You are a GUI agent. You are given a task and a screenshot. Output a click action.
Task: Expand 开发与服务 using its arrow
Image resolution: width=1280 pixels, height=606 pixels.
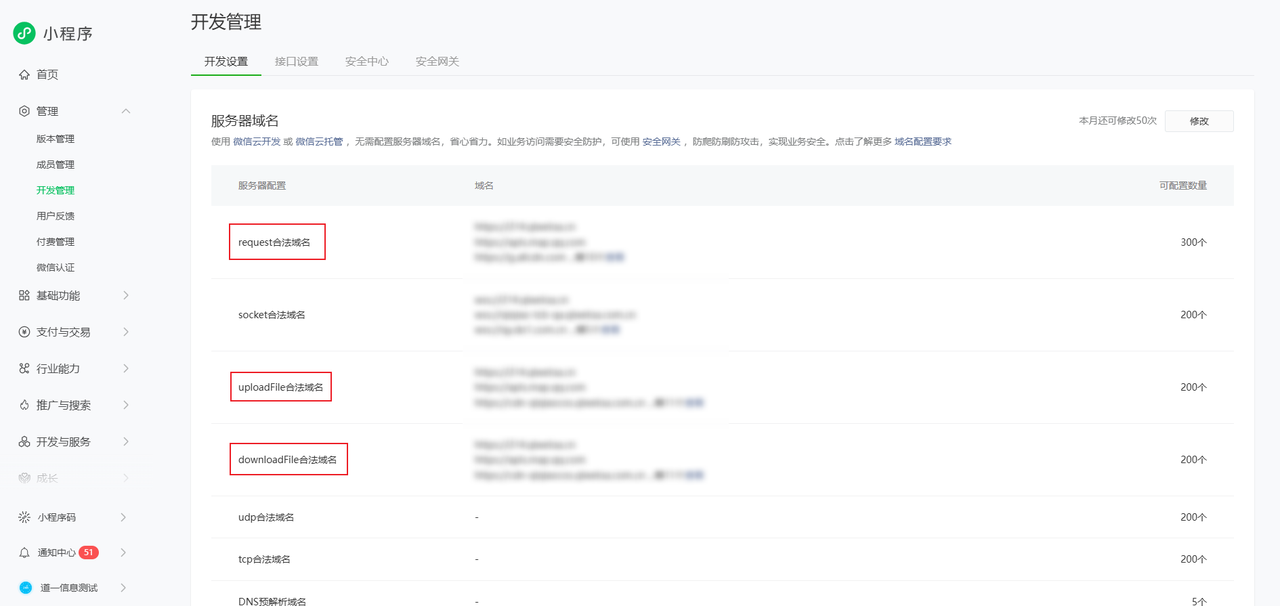[125, 442]
